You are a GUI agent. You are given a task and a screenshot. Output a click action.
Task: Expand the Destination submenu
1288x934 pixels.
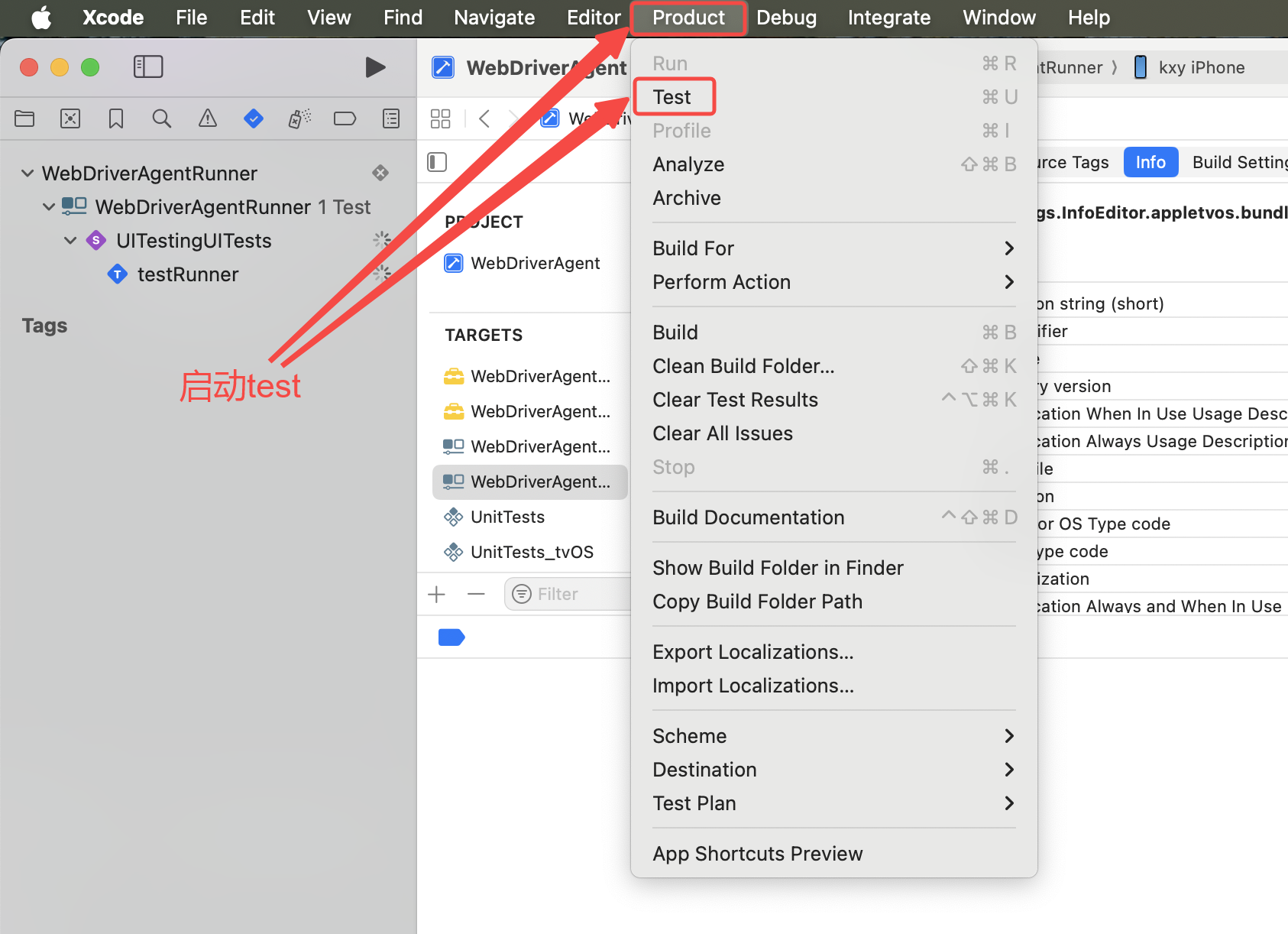point(834,770)
